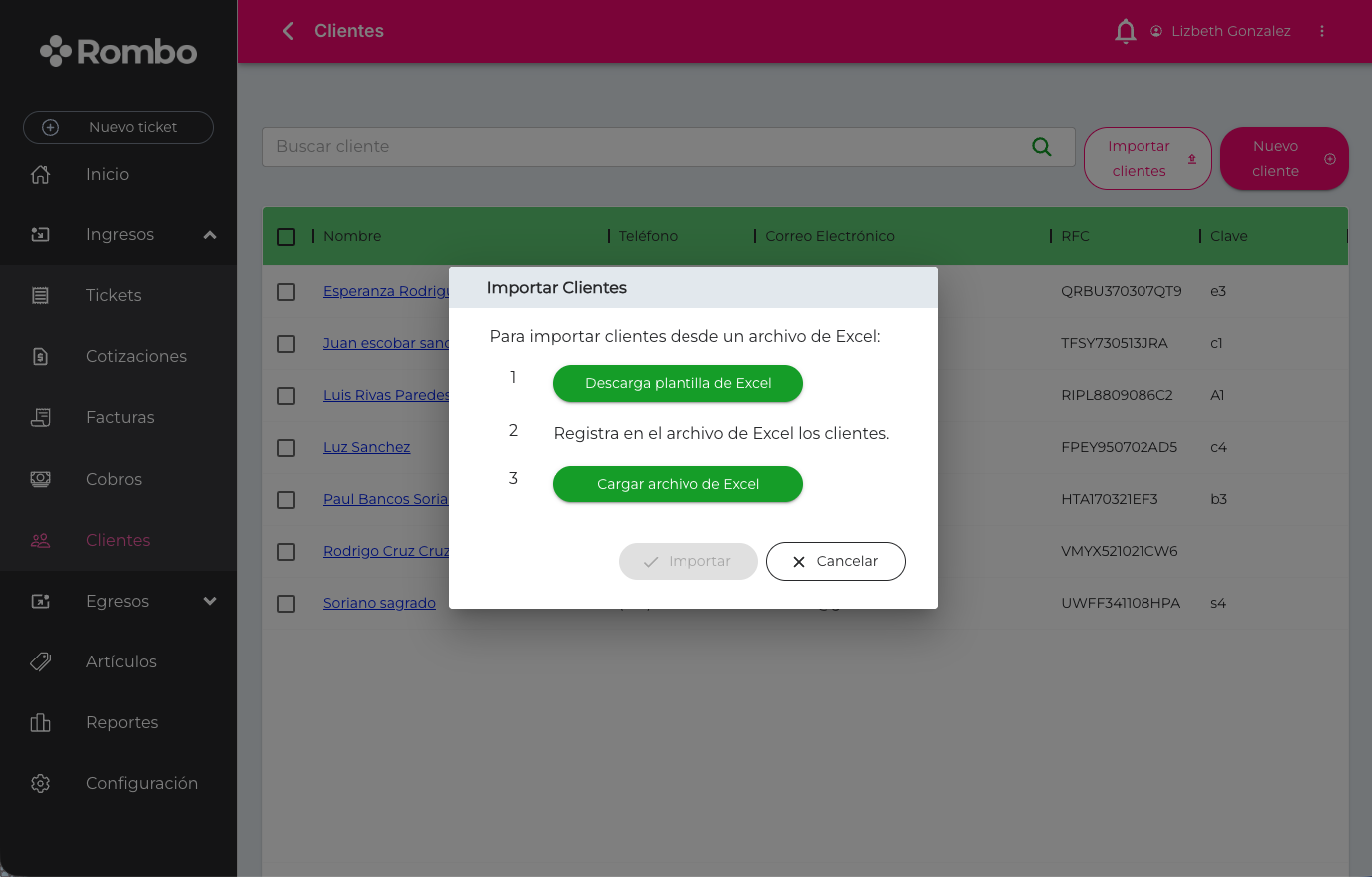Screen dimensions: 1372x877
Task: Click the Cargar archivo de Excel button
Action: click(678, 484)
